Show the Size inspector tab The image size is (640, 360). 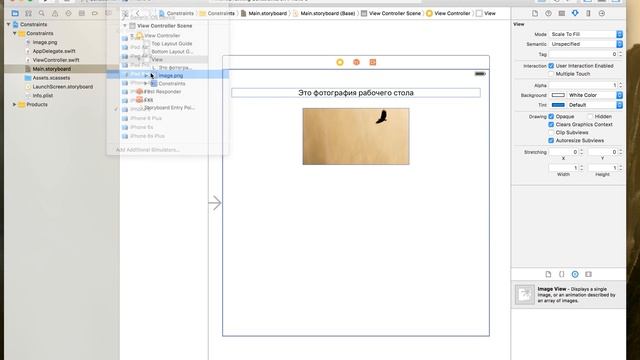coord(588,13)
